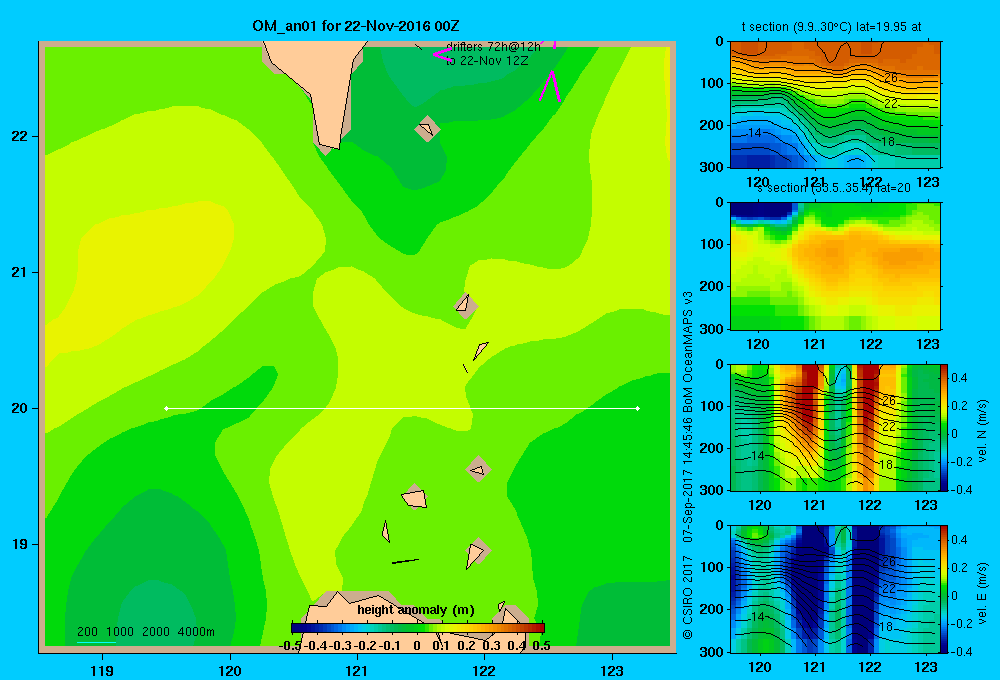The height and width of the screenshot is (680, 1000).
Task: Click the -0.5 tick on height anomaly colorbar
Action: pyautogui.click(x=290, y=646)
